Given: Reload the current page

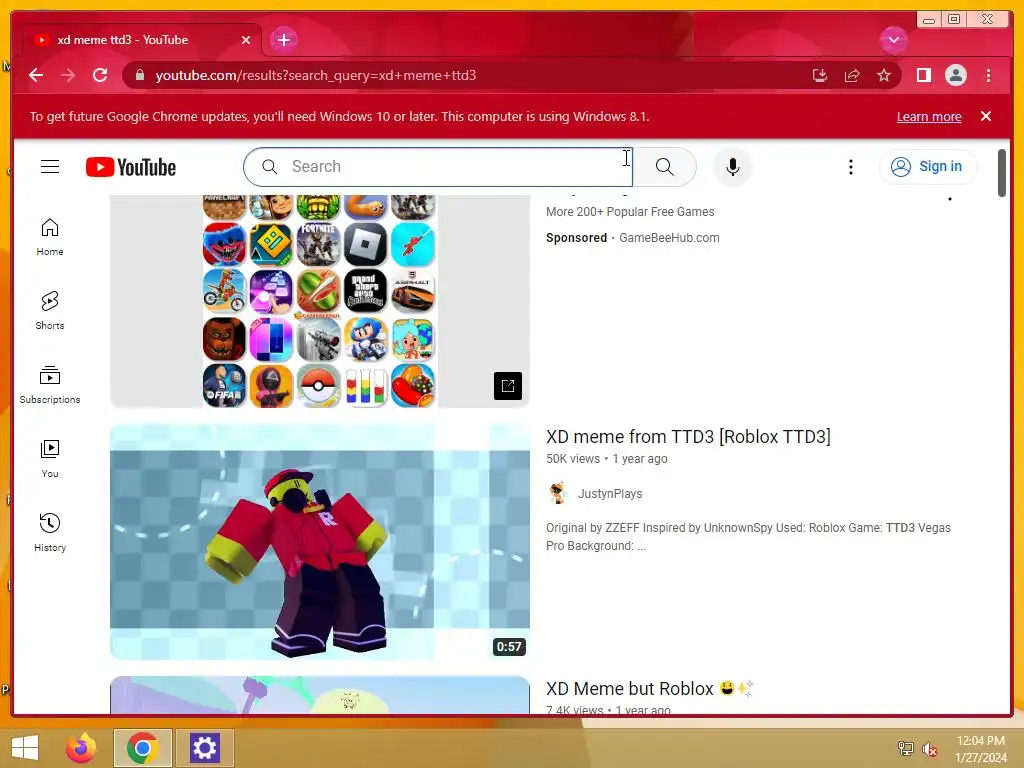Looking at the screenshot, I should (100, 75).
